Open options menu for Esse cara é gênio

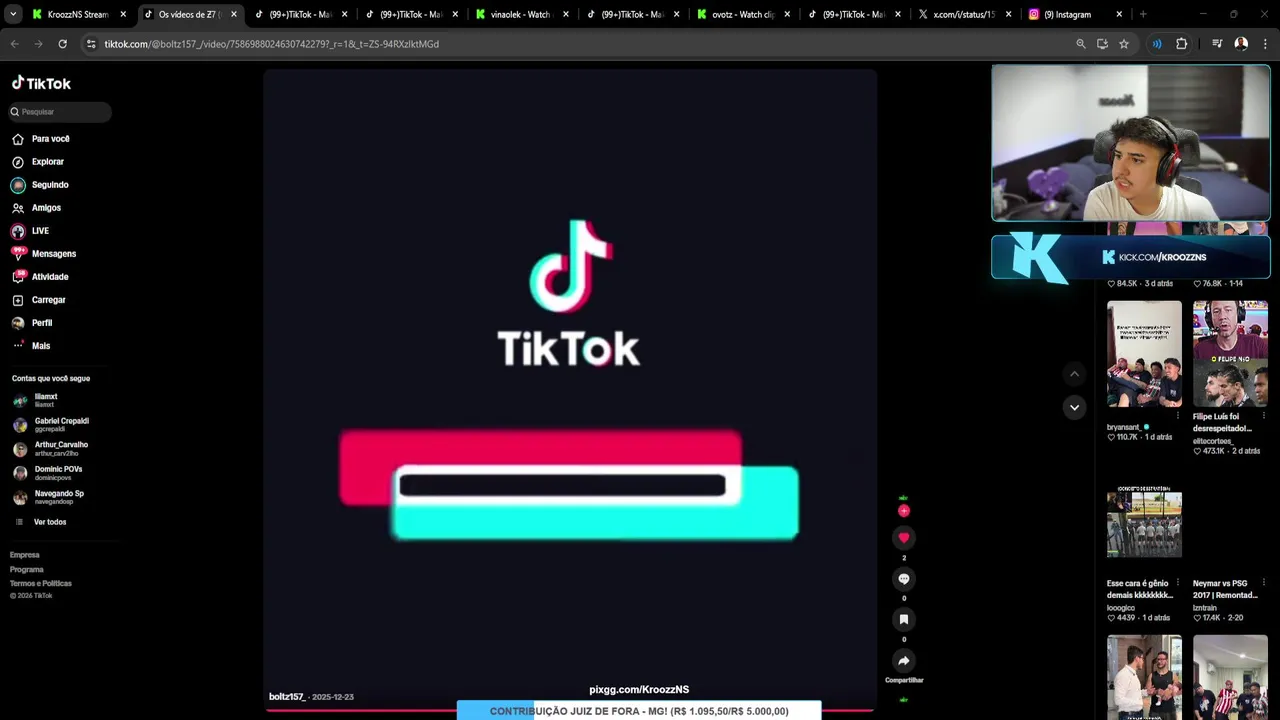coord(1177,582)
